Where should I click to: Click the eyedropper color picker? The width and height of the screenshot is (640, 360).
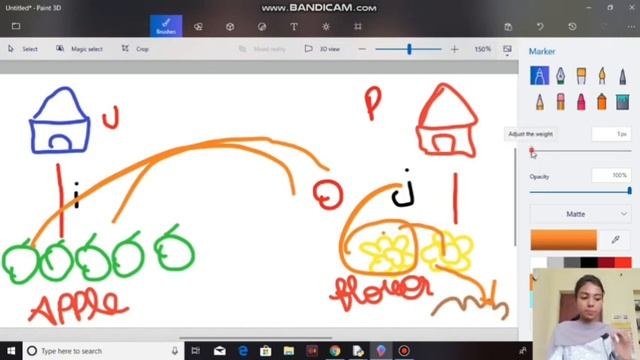[616, 240]
